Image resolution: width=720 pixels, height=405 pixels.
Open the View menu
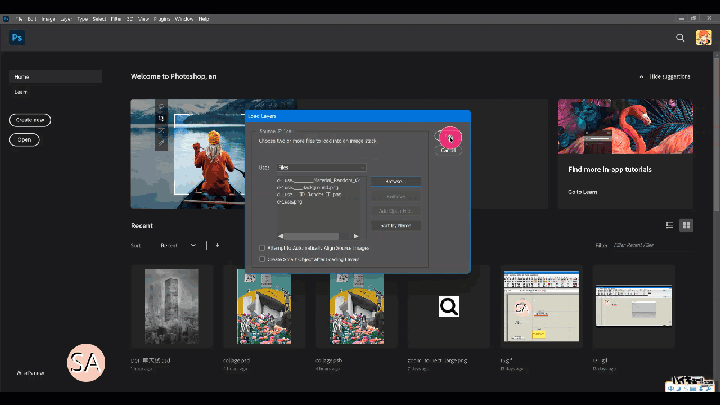point(143,19)
